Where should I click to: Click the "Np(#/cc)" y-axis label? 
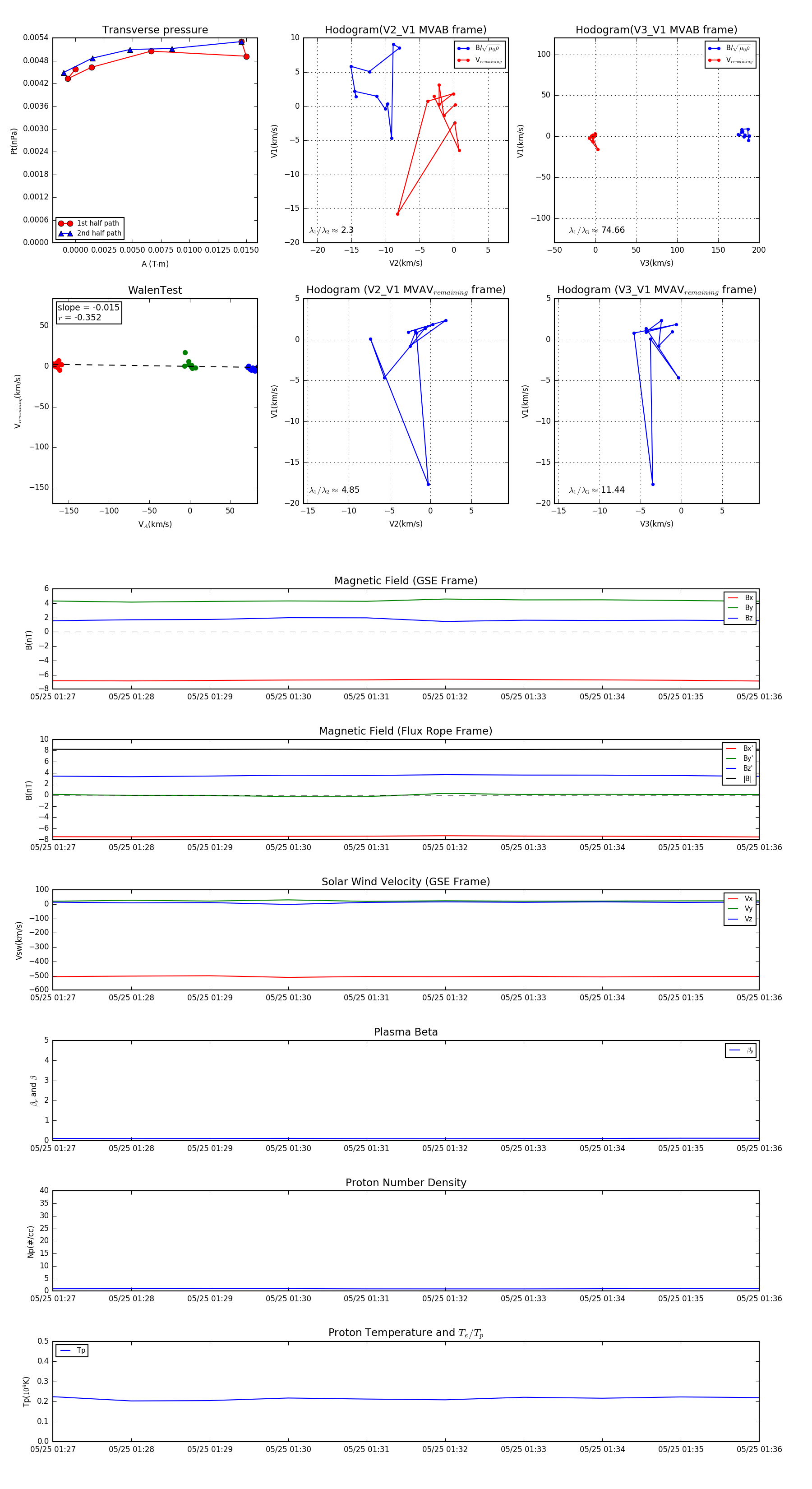(31, 1242)
